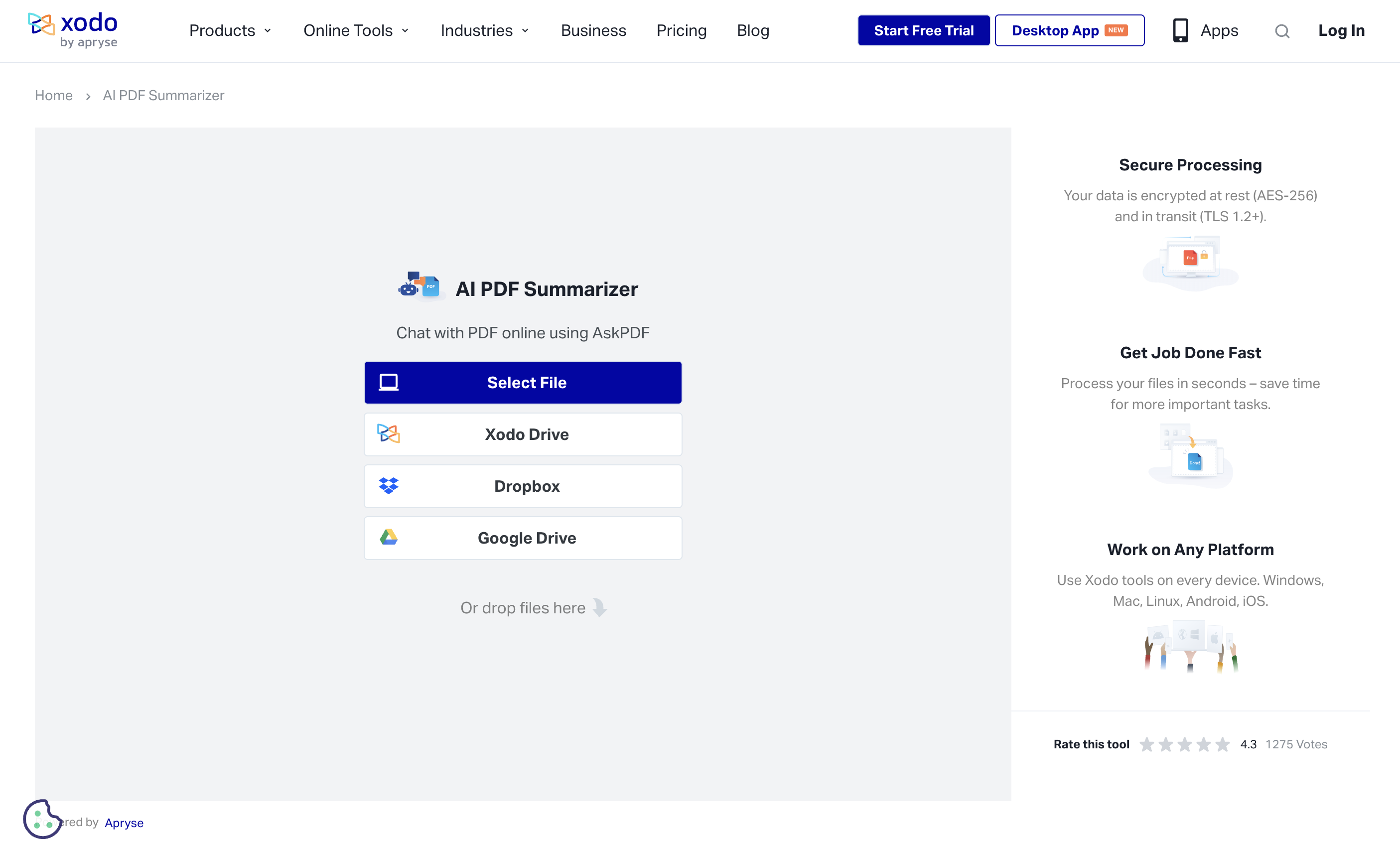The width and height of the screenshot is (1400, 846).
Task: Import a file from Dropbox
Action: point(523,486)
